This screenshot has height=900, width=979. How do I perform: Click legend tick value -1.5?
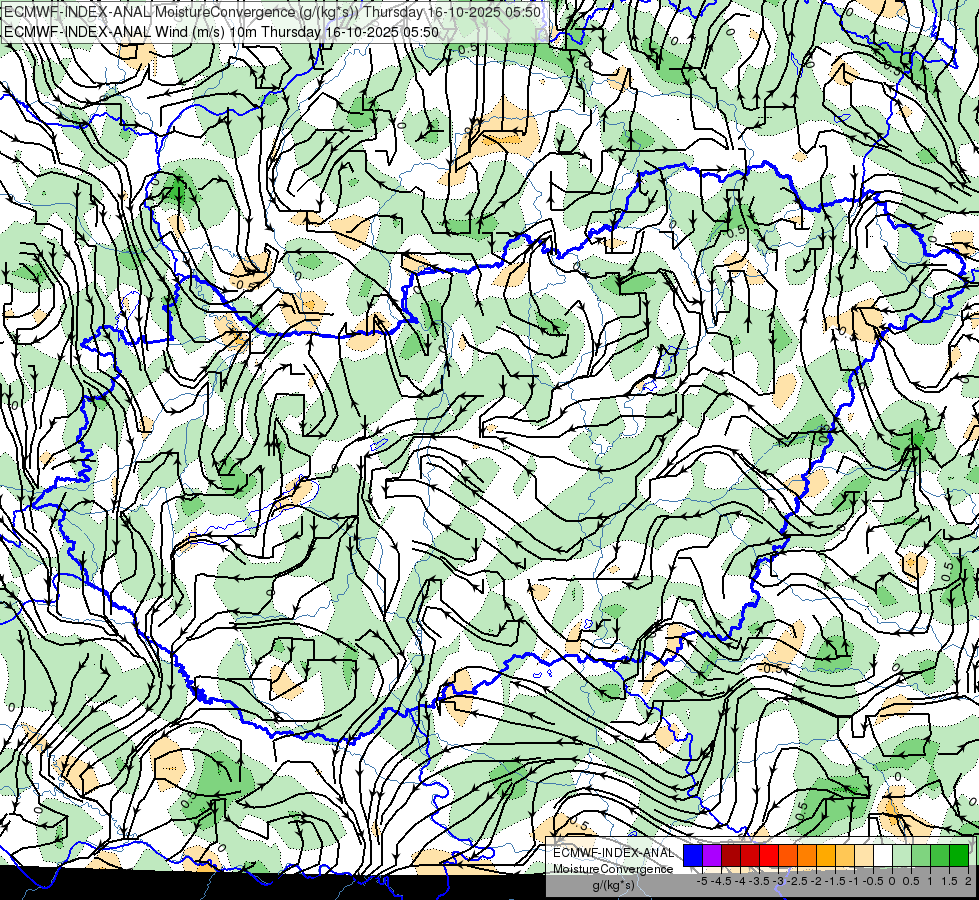835,881
